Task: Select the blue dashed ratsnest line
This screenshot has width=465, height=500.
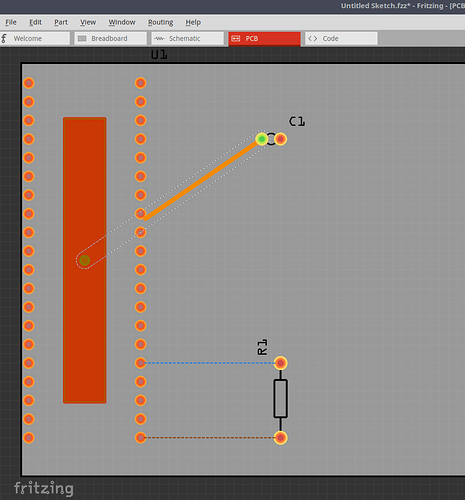Action: [x=210, y=363]
